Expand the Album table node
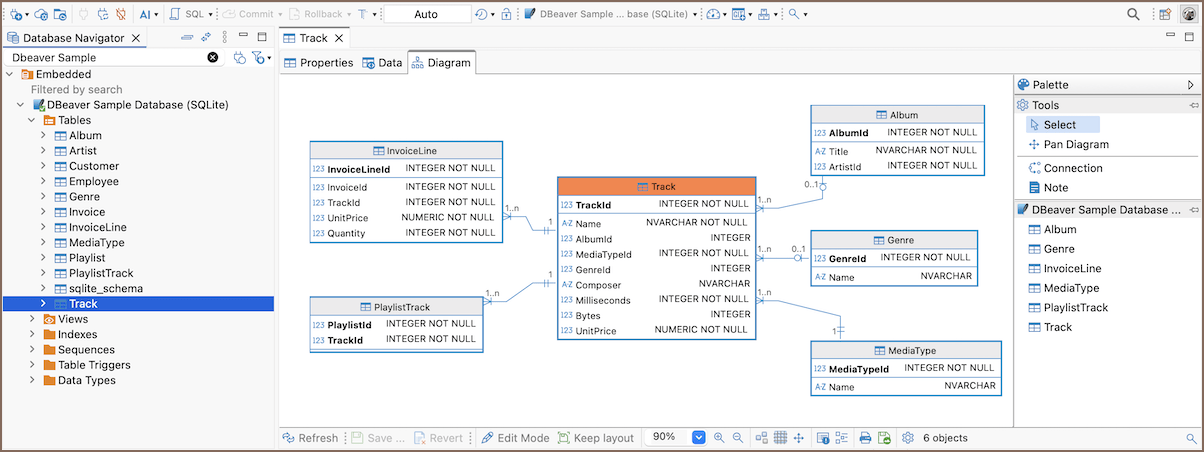This screenshot has width=1204, height=452. click(42, 136)
